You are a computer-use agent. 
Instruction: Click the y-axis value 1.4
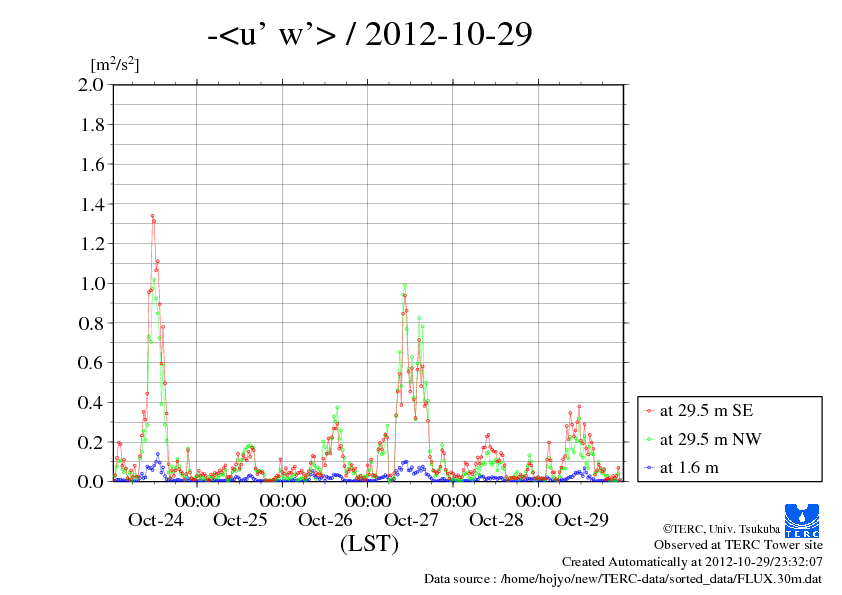click(92, 204)
